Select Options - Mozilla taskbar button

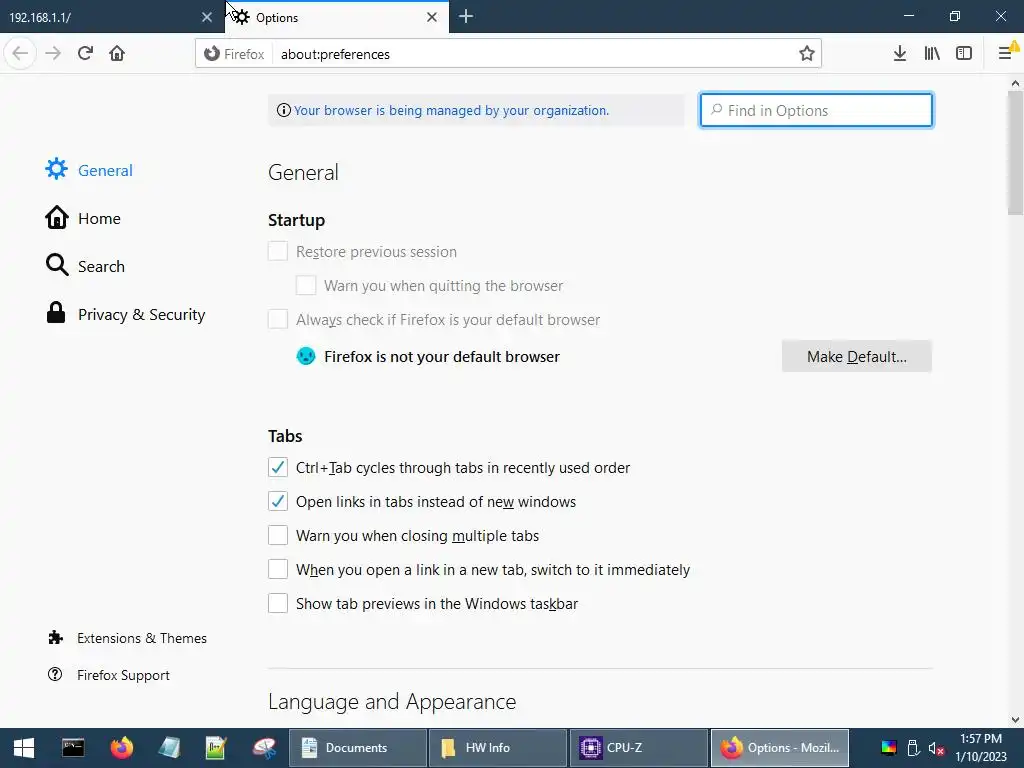pos(780,748)
